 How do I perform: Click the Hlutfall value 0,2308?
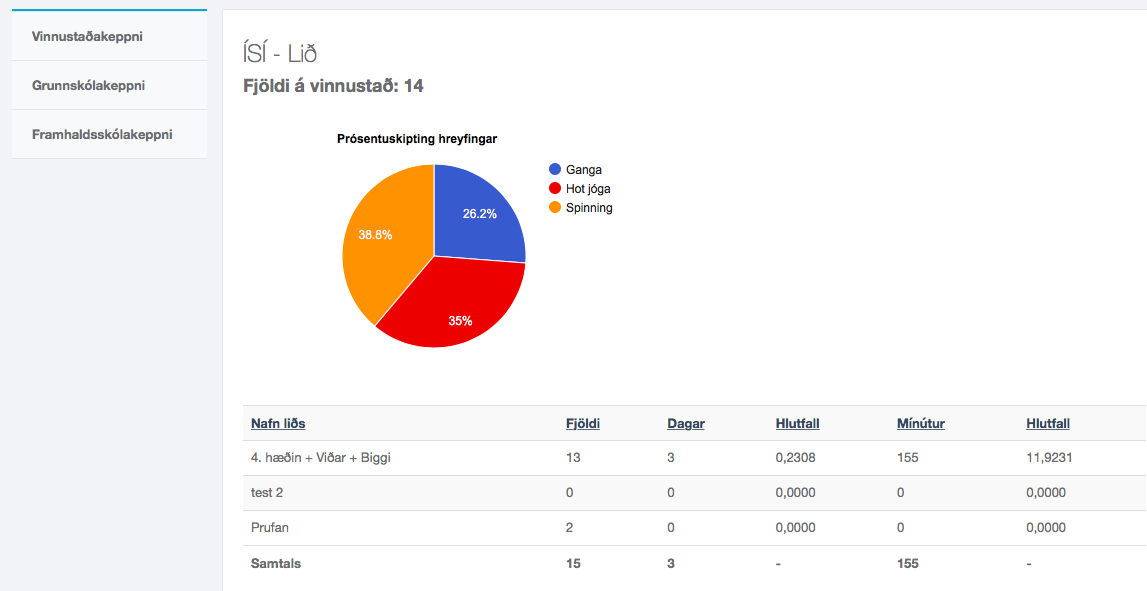796,458
